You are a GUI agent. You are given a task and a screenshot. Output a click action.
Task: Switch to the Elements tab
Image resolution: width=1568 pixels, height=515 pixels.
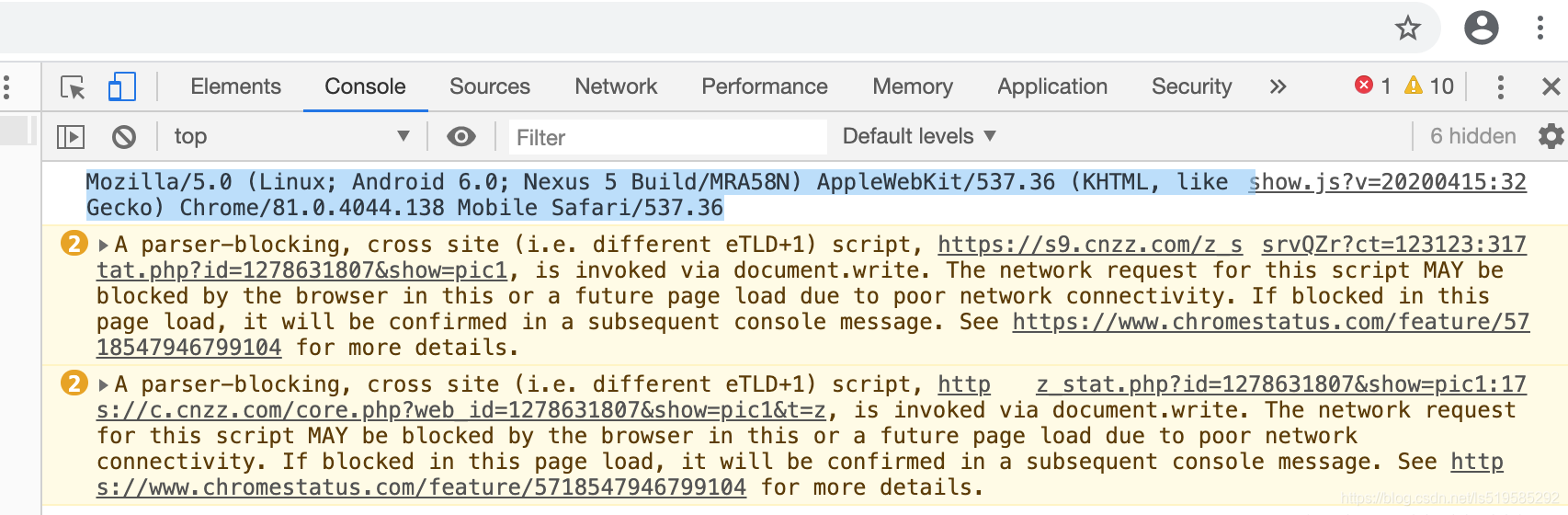[x=235, y=86]
